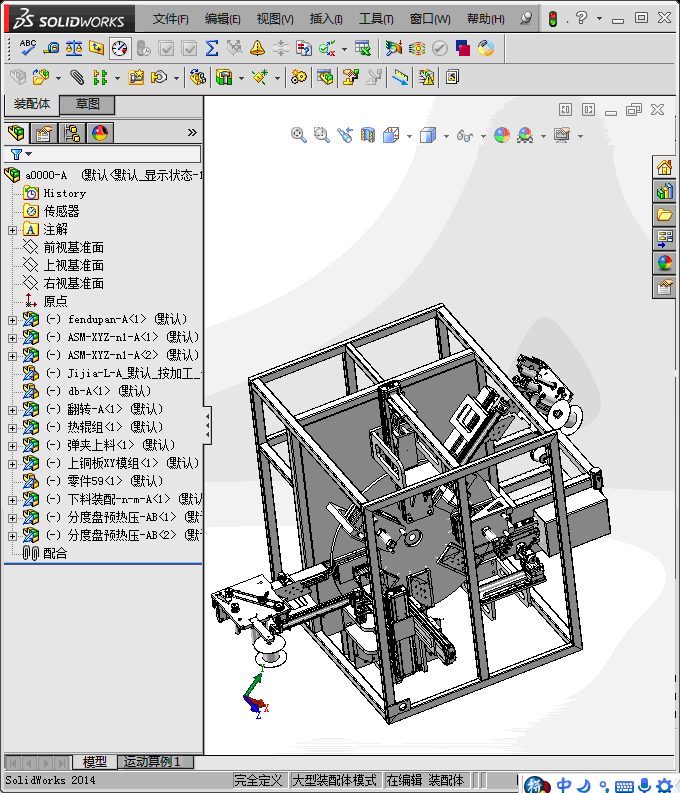The height and width of the screenshot is (793, 680).
Task: Open the Insert Components dropdown arrow
Action: coord(58,78)
